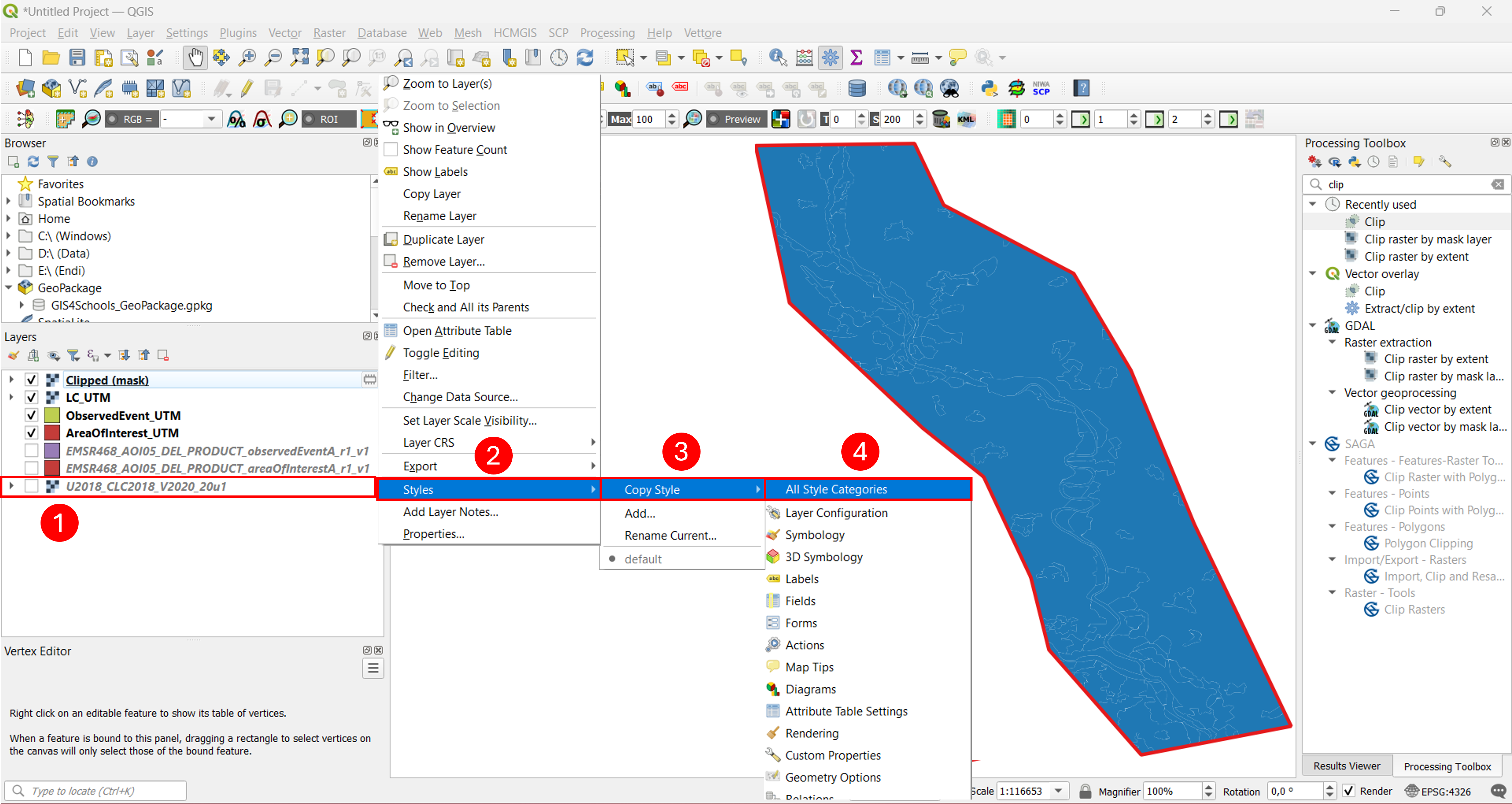Screen dimensions: 1512x804
Task: Click the SCP plugin icon
Action: tap(1041, 89)
